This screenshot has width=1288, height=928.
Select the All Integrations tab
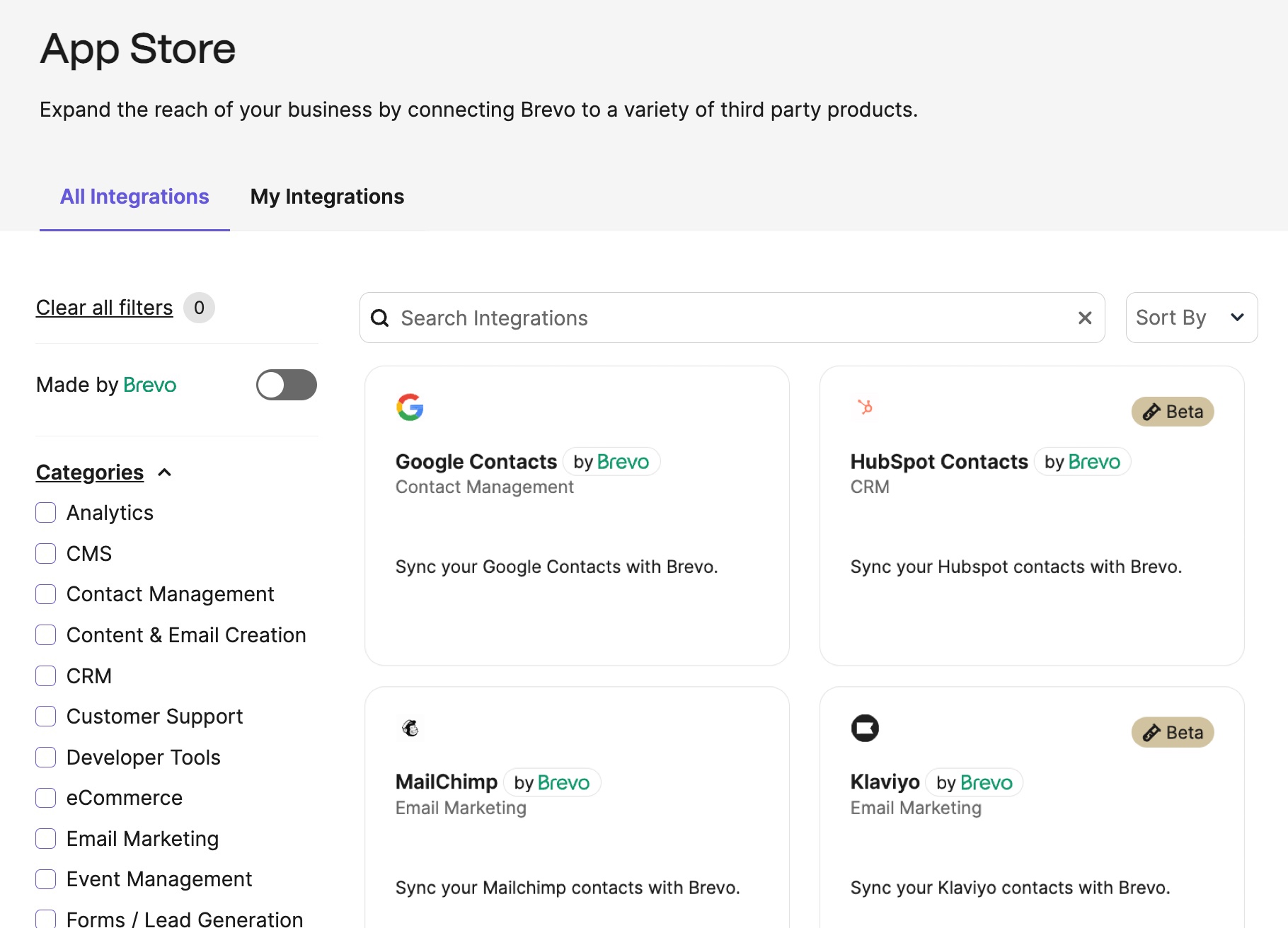134,197
